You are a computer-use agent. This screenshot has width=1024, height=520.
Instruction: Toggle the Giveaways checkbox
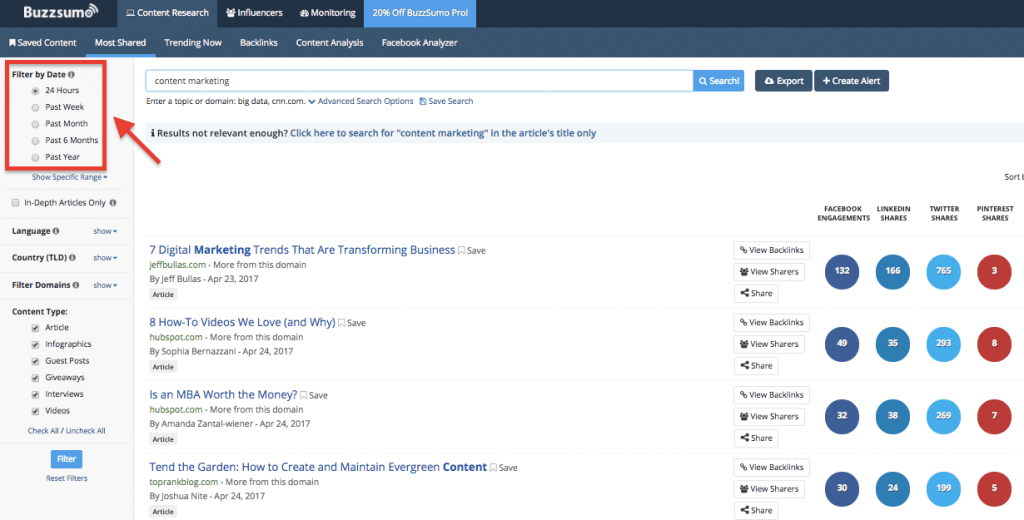tap(35, 378)
